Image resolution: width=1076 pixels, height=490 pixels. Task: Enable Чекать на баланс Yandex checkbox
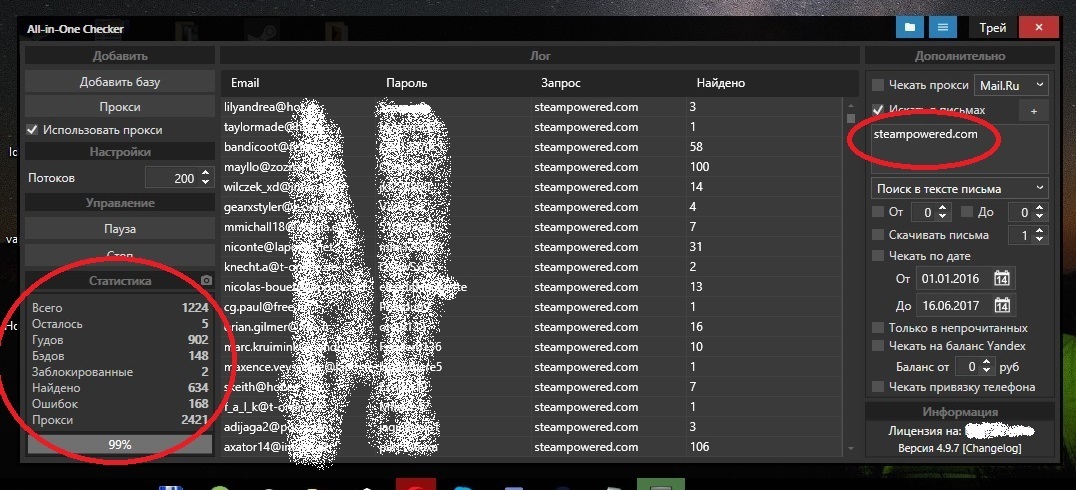tap(878, 345)
